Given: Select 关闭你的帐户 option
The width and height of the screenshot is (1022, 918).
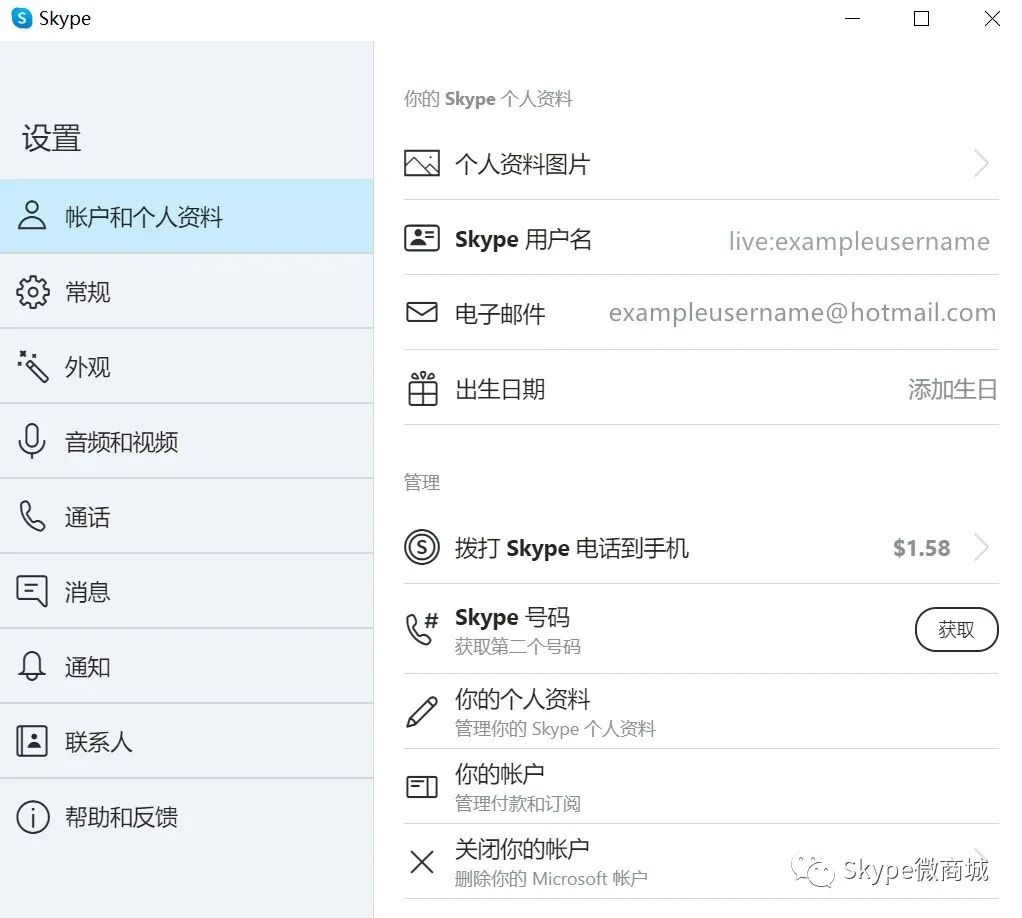Looking at the screenshot, I should coord(701,861).
